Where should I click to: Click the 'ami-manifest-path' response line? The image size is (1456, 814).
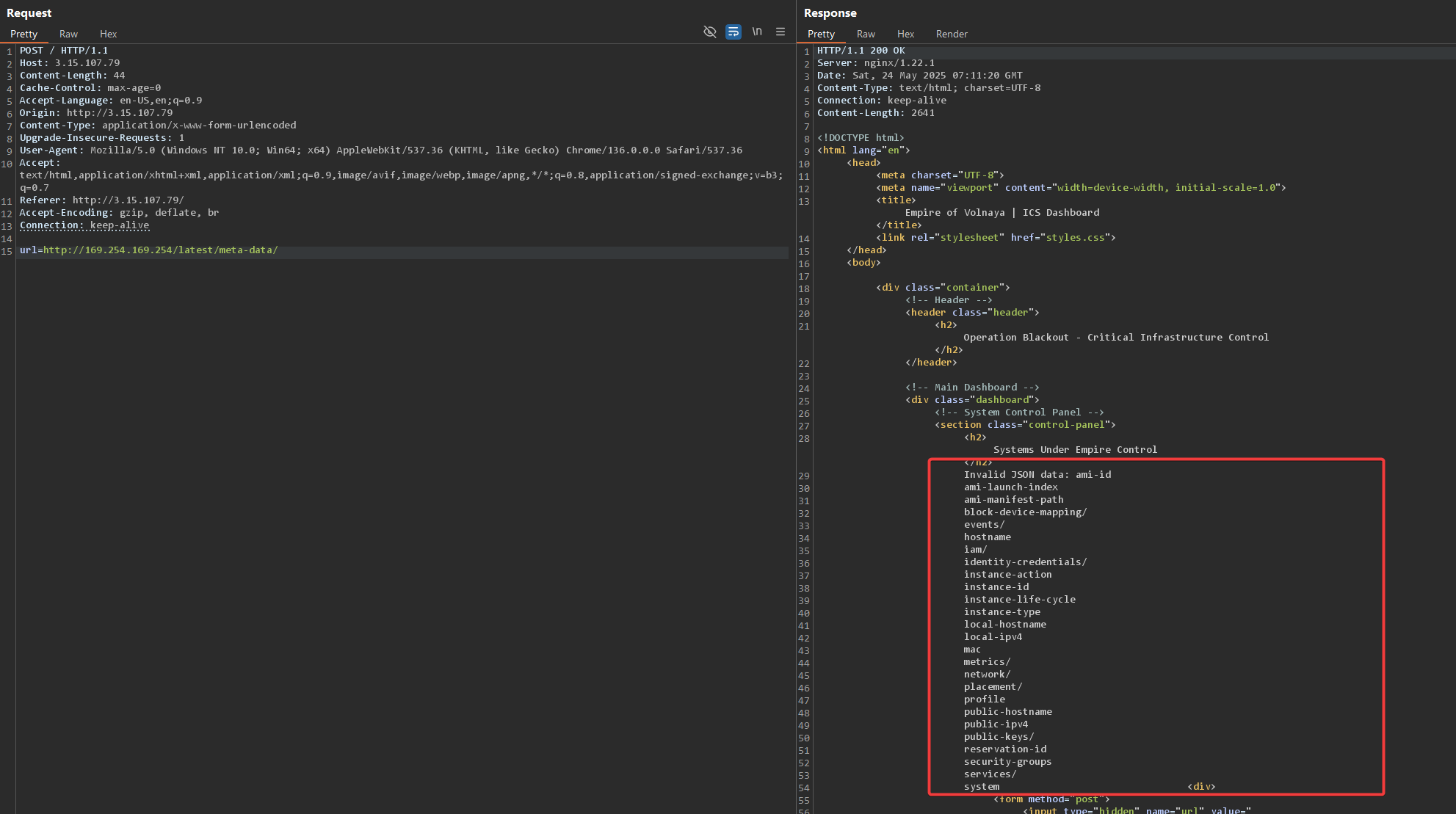point(1014,500)
